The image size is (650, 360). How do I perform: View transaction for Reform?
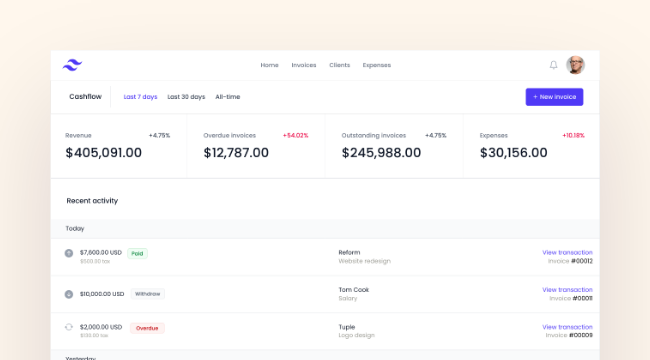(x=568, y=252)
